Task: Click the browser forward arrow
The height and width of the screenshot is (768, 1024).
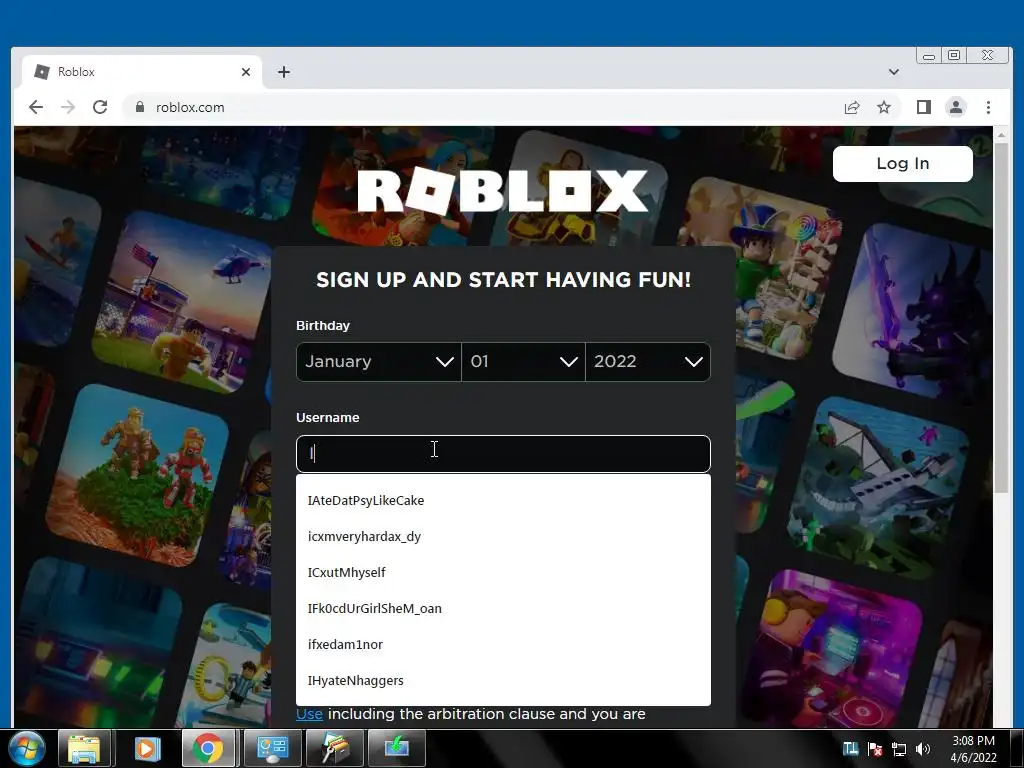Action: coord(68,107)
